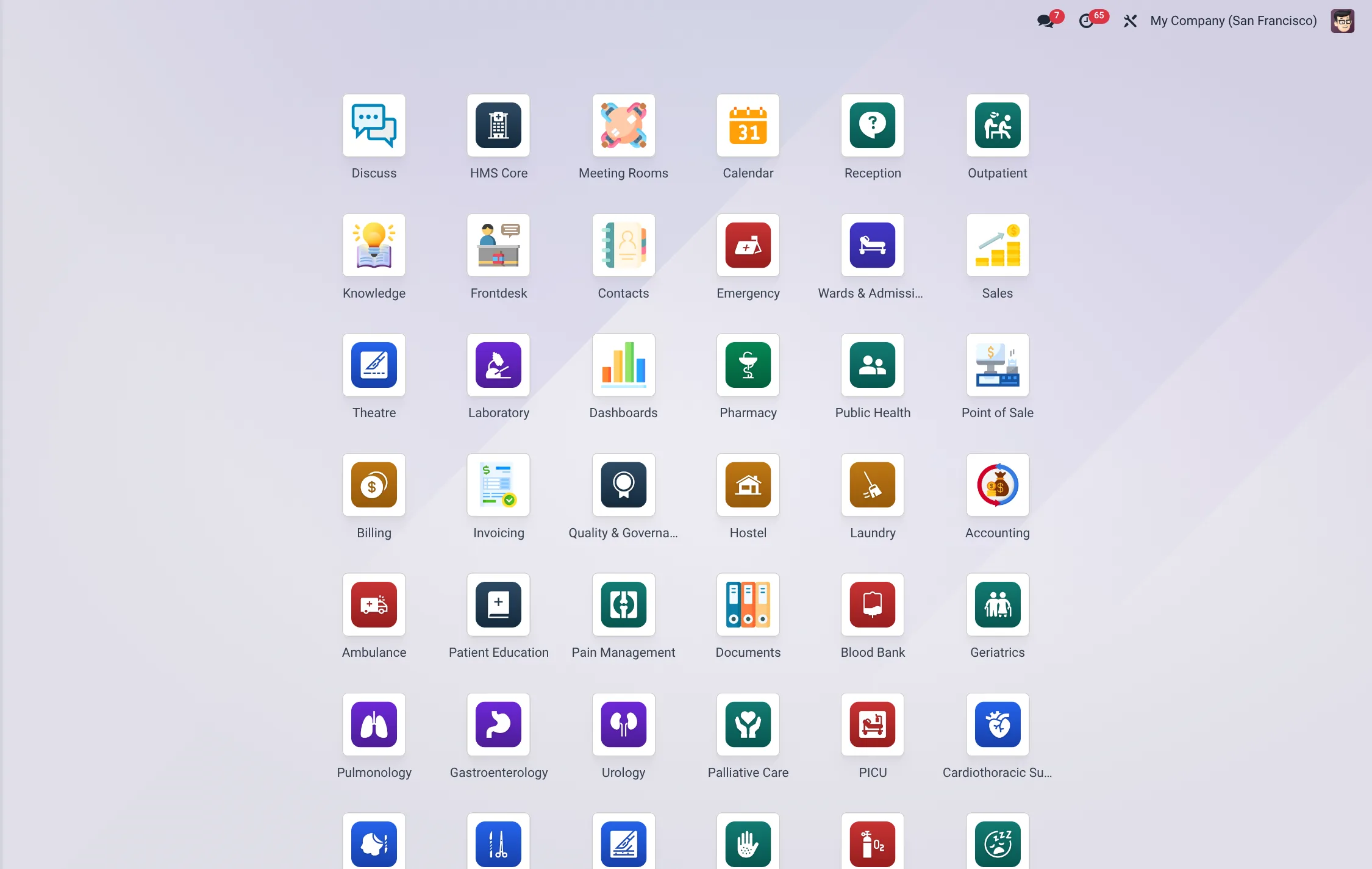Screen dimensions: 1372x869
Task: Open the Pharmacy app
Action: click(748, 365)
